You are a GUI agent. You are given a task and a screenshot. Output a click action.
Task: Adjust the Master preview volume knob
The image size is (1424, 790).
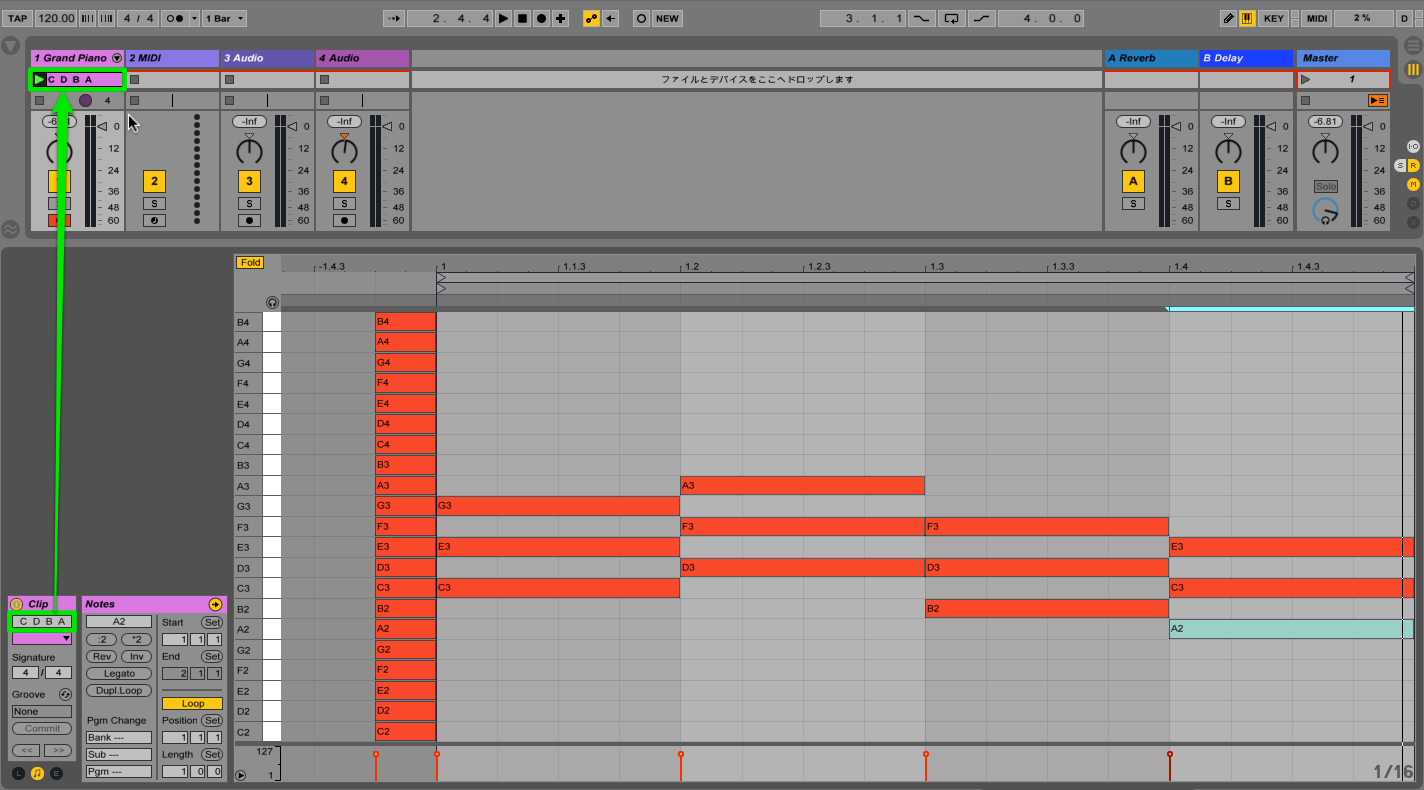(x=1325, y=212)
